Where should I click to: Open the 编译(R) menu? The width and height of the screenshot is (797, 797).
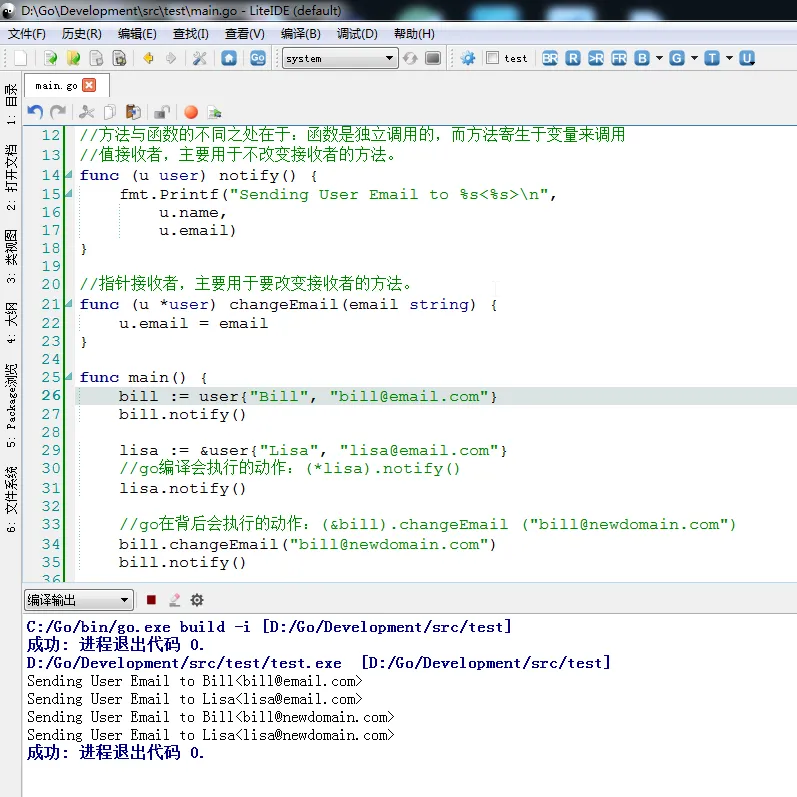coord(300,33)
